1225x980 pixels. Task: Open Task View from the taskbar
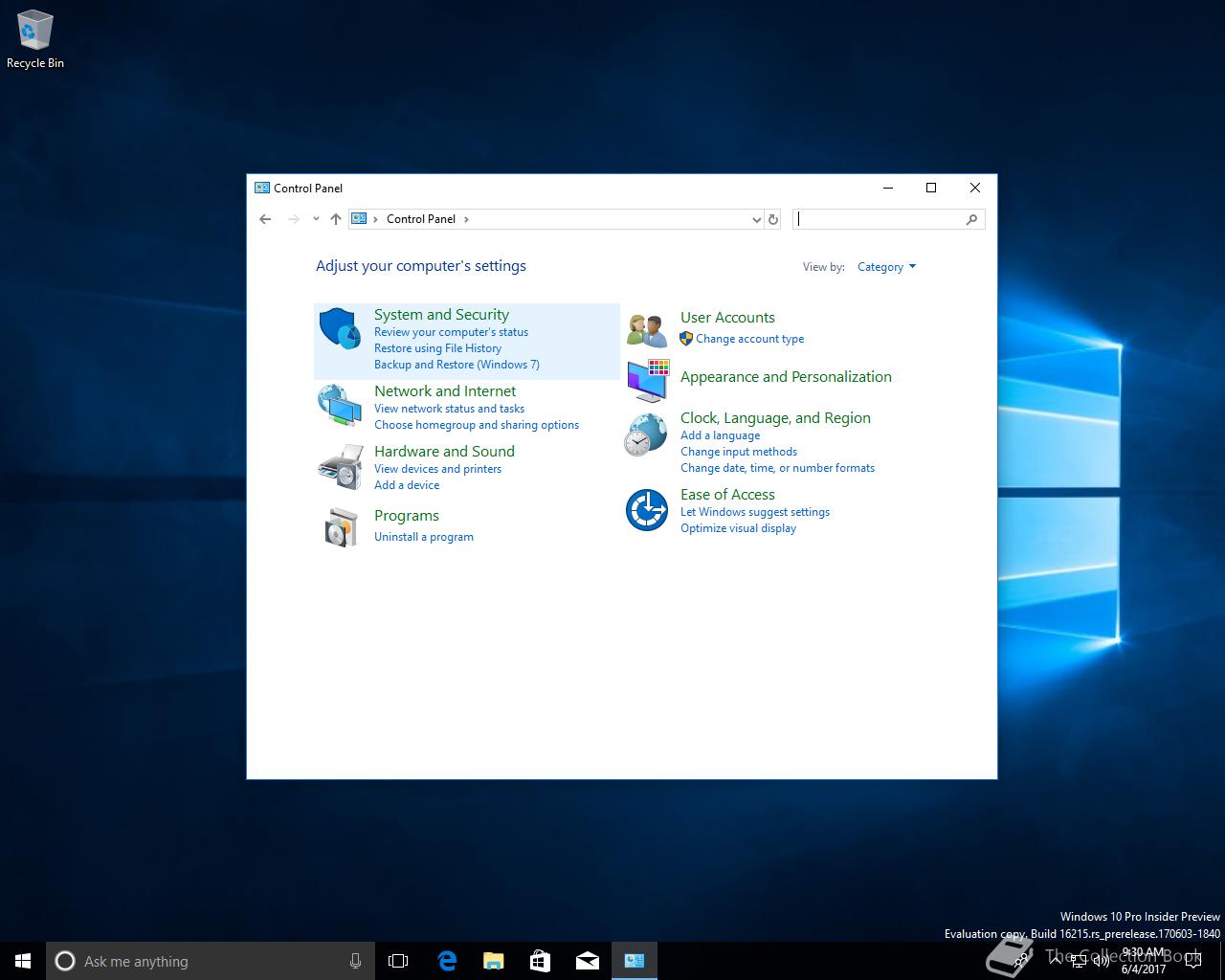398,961
